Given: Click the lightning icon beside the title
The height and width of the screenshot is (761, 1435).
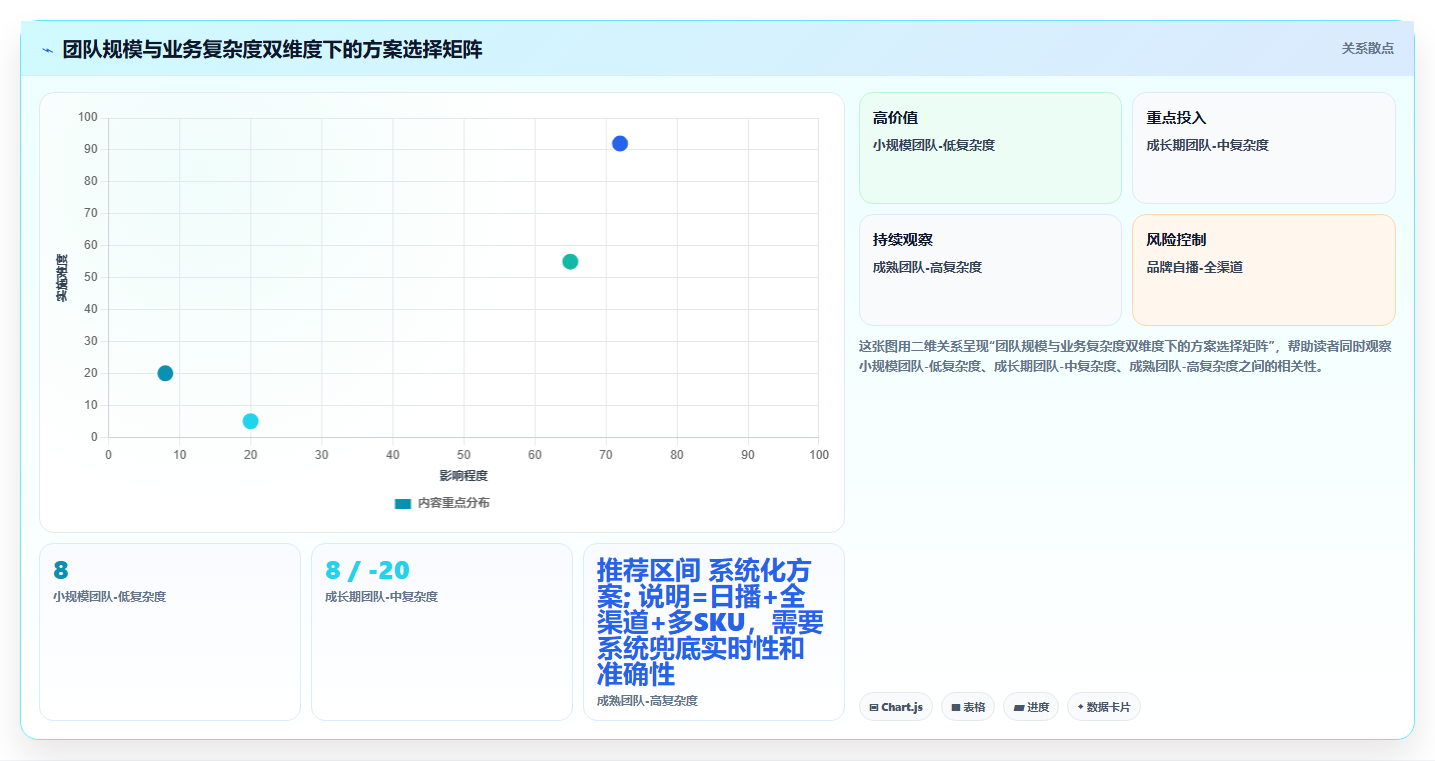Looking at the screenshot, I should 47,50.
